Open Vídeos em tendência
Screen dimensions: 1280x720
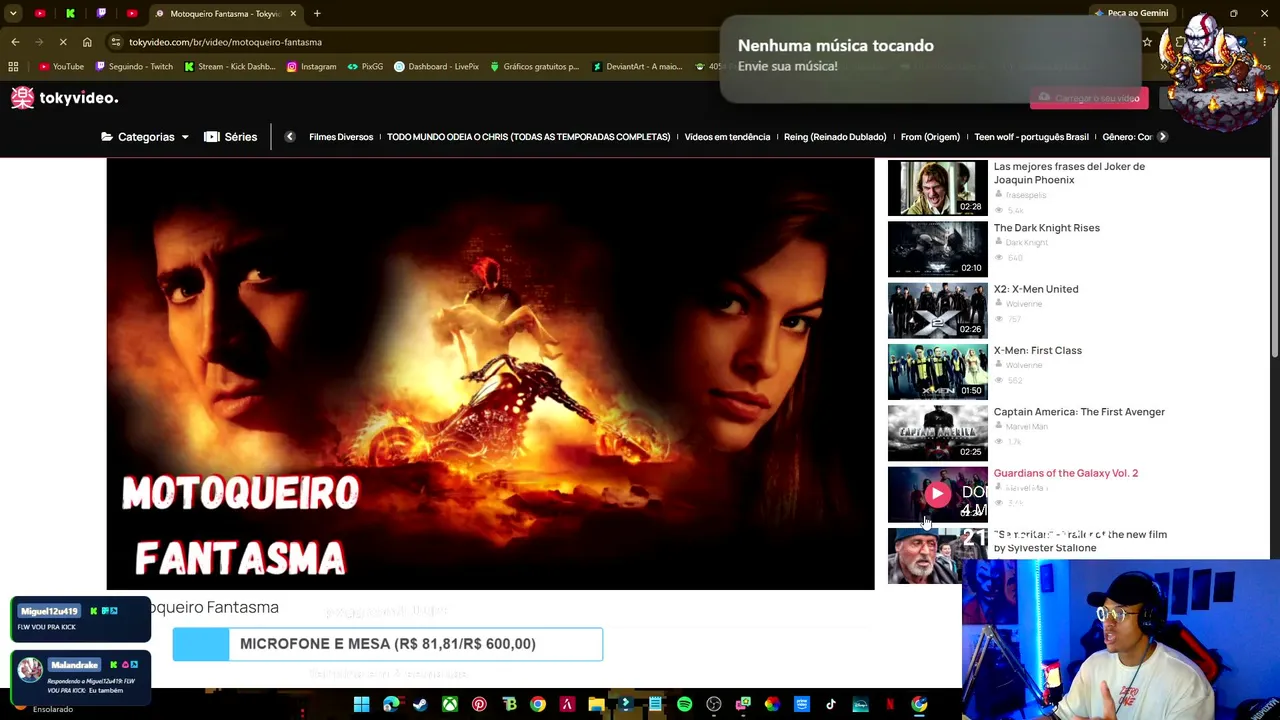(x=727, y=137)
